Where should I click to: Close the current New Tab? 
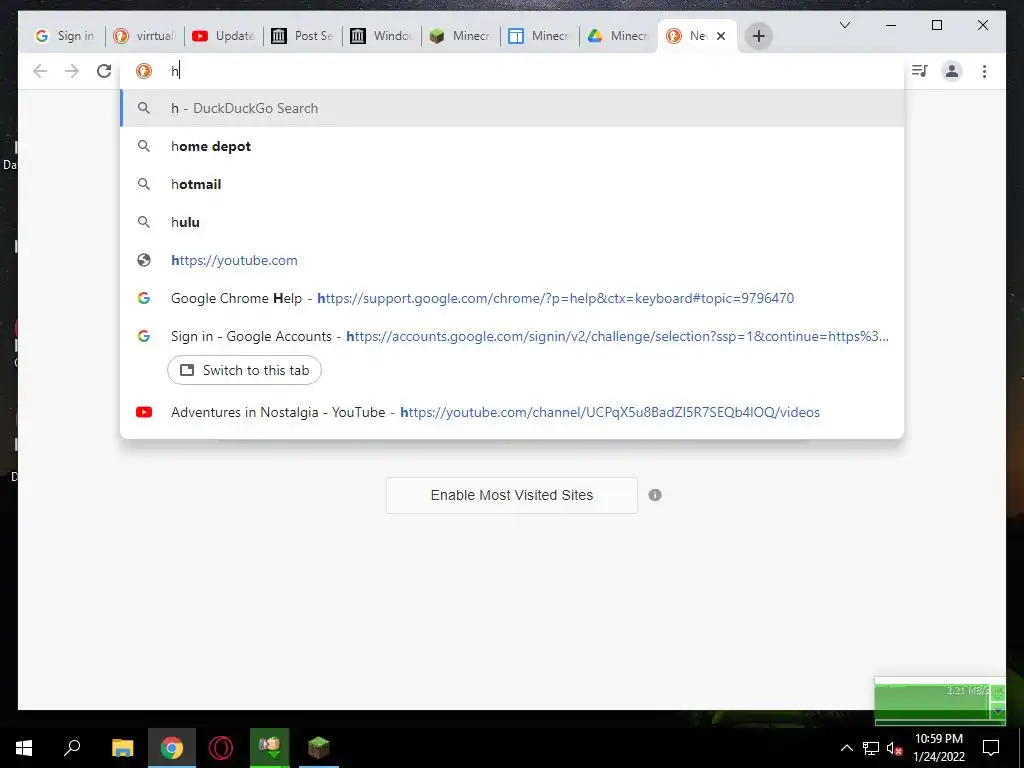(x=721, y=36)
